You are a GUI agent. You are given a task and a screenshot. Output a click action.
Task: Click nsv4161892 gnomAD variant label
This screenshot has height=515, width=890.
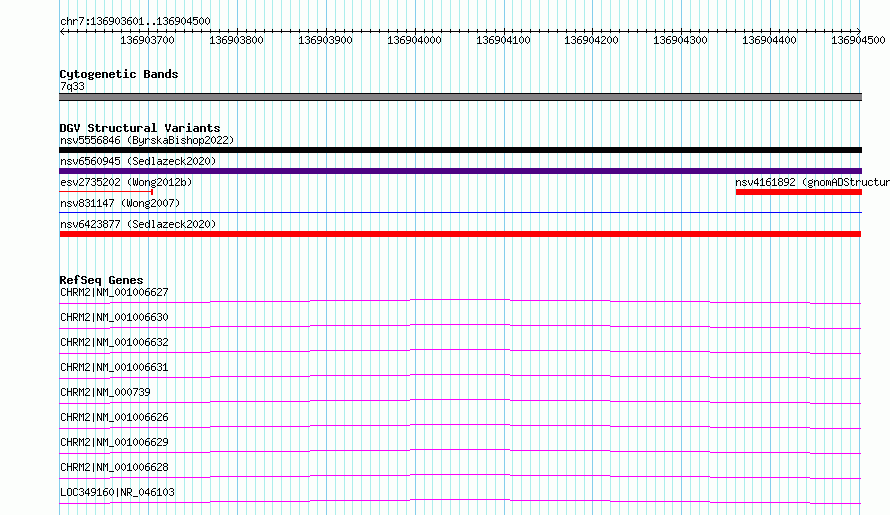(x=812, y=182)
